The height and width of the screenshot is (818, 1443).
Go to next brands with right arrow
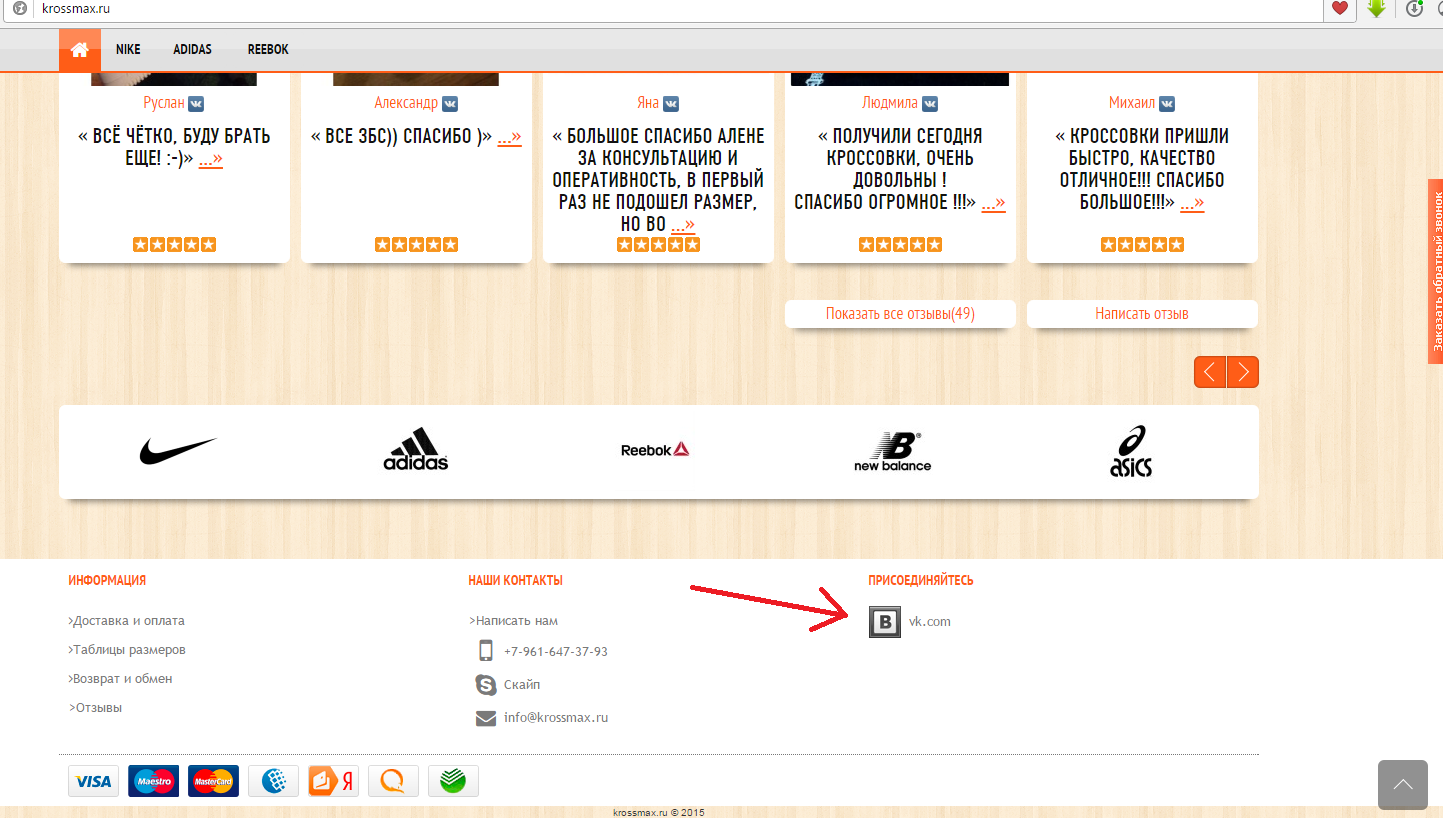tap(1243, 372)
